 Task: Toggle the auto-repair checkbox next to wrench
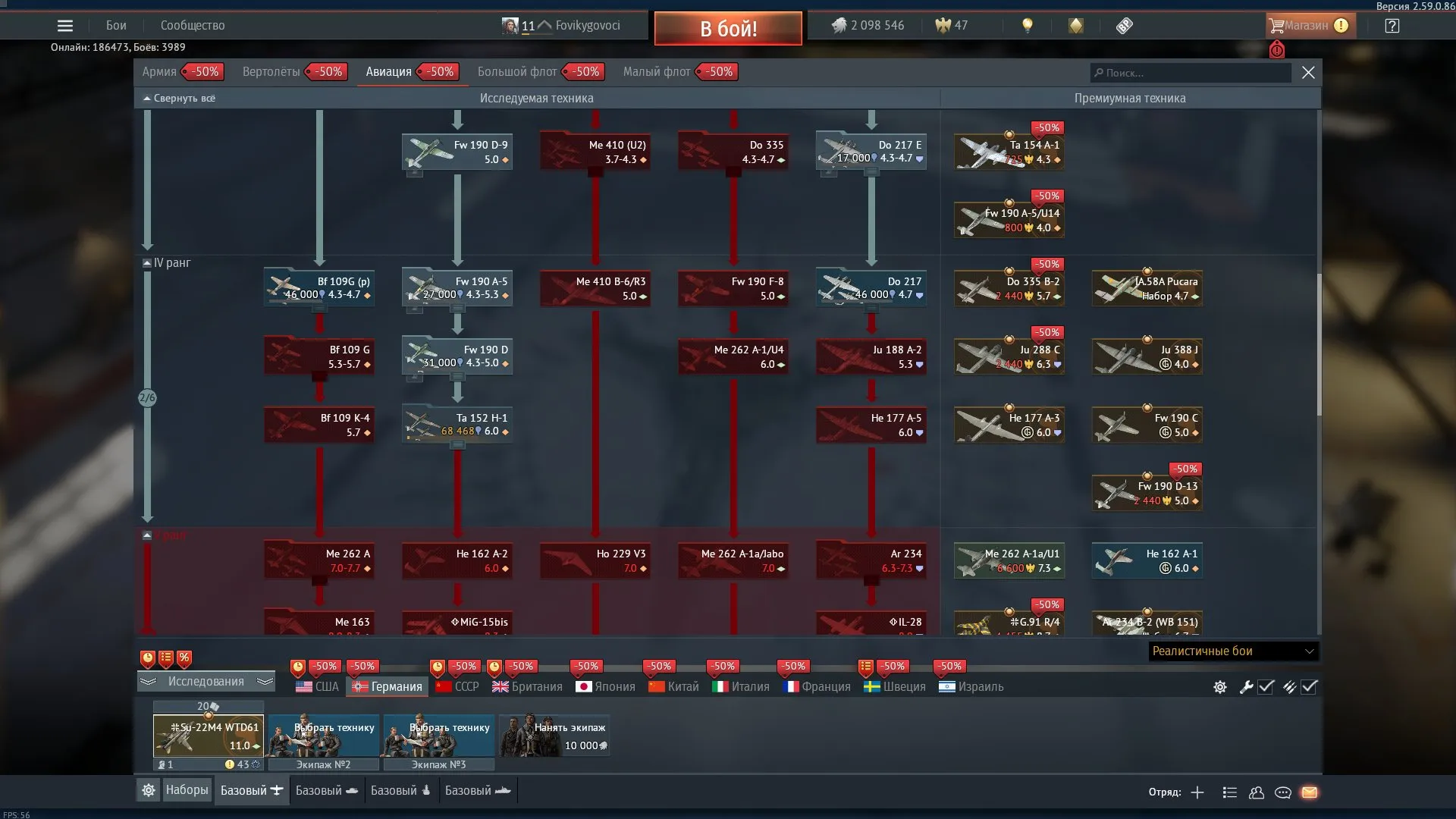1266,687
